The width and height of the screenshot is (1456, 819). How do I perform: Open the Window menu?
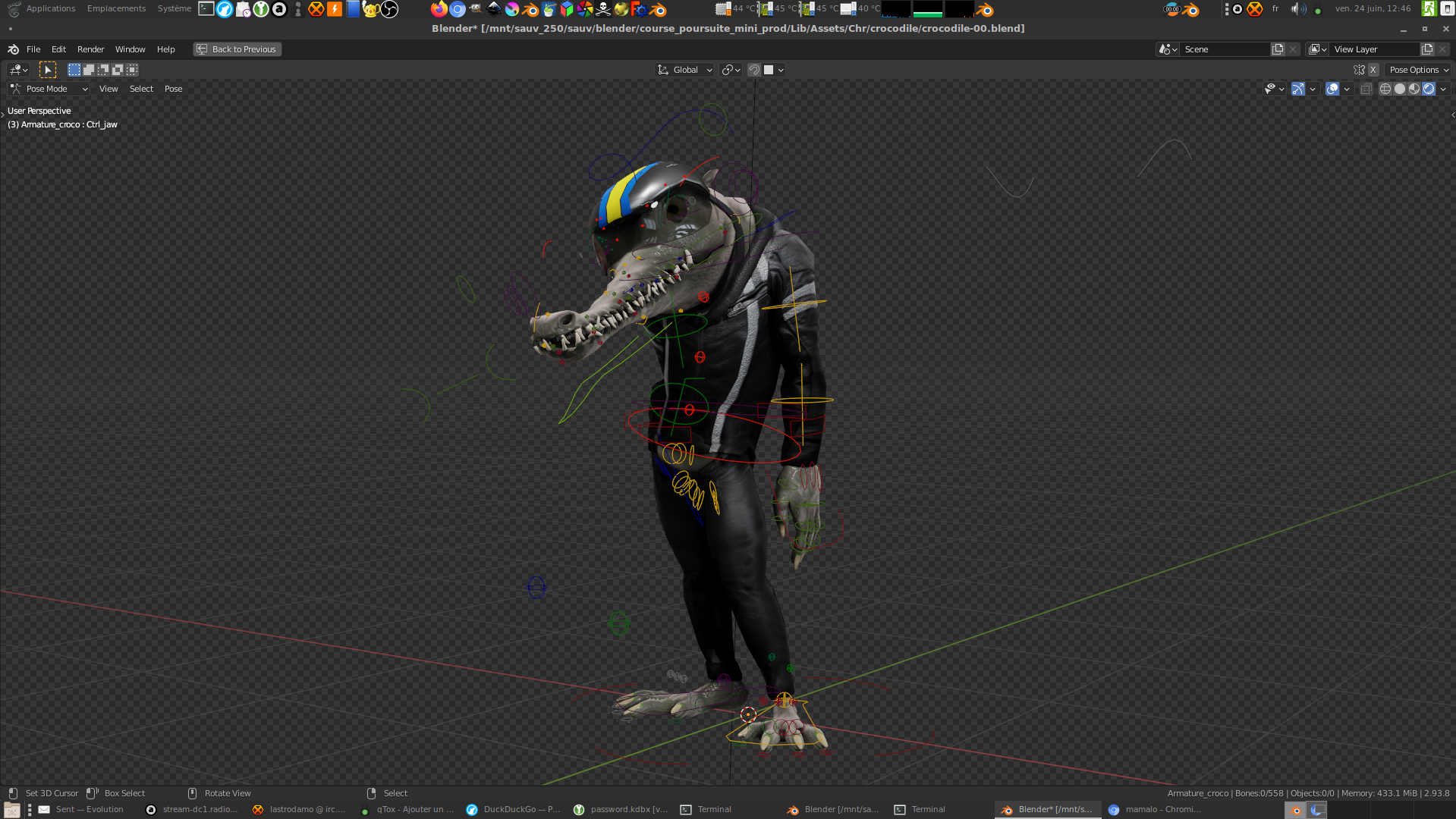click(130, 49)
